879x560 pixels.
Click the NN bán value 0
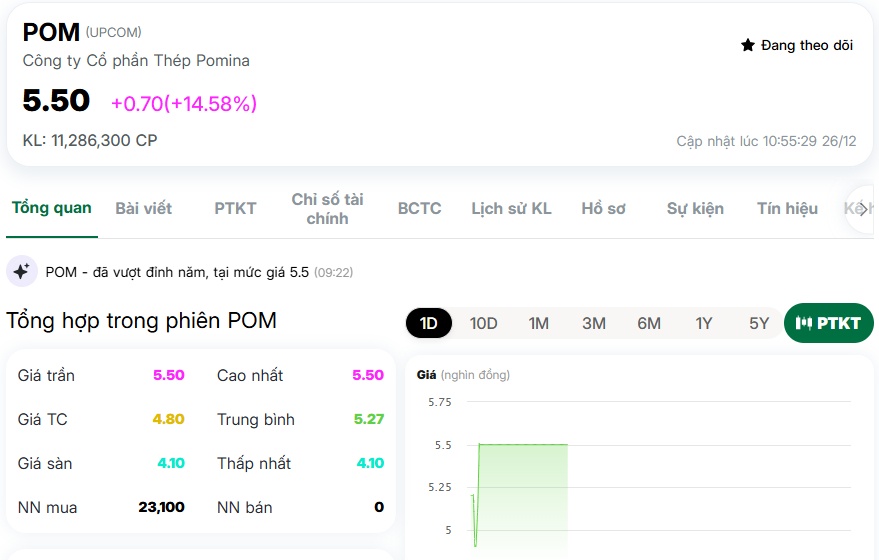click(x=380, y=507)
